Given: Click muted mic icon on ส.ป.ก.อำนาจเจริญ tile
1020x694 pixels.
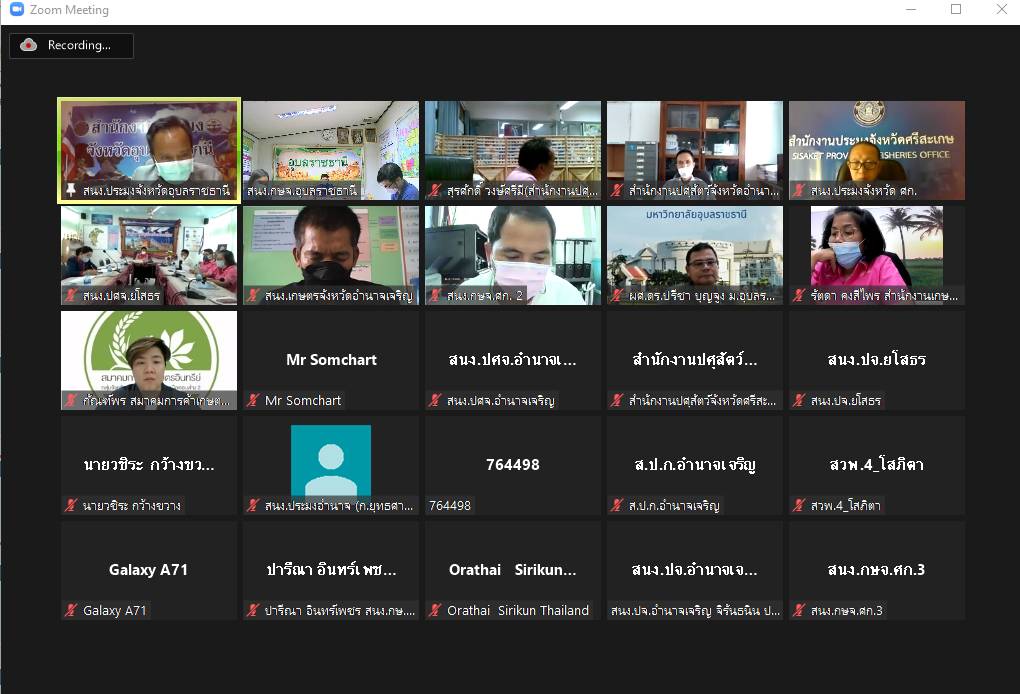Looking at the screenshot, I should click(617, 506).
